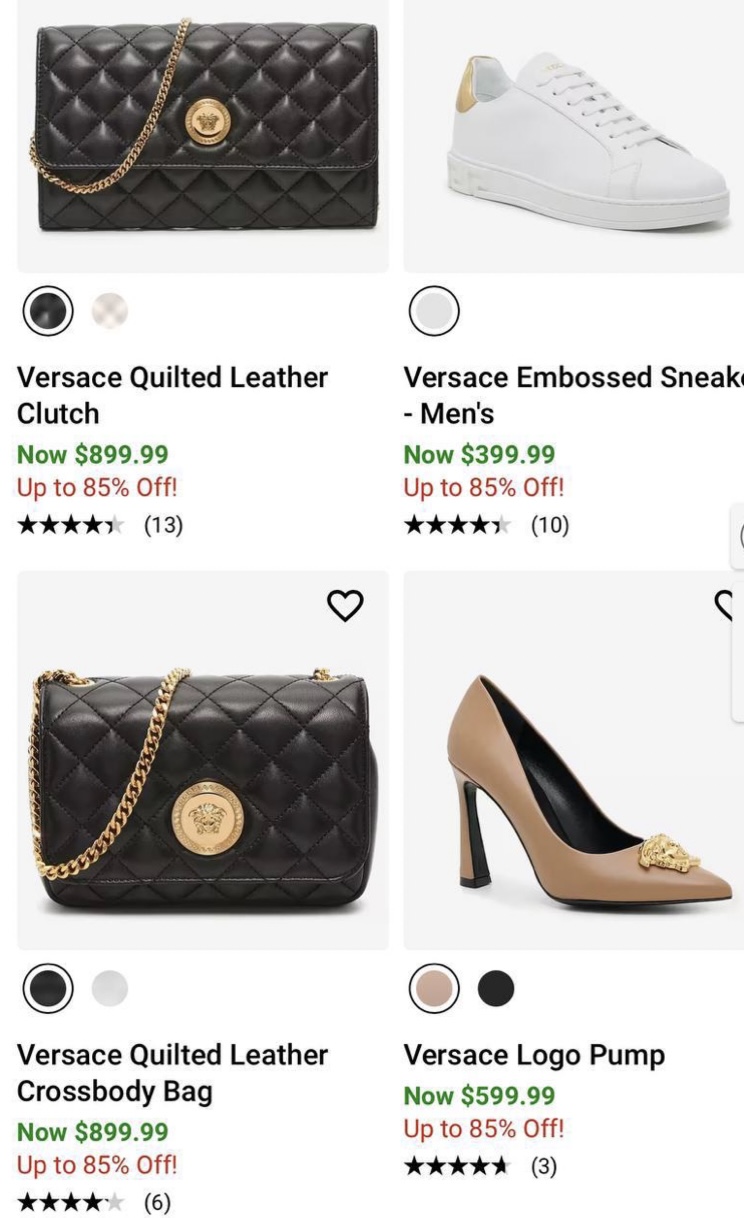Viewport: 744px width, 1218px height.
Task: Select tan swatch for the Logo Pump
Action: coord(432,988)
